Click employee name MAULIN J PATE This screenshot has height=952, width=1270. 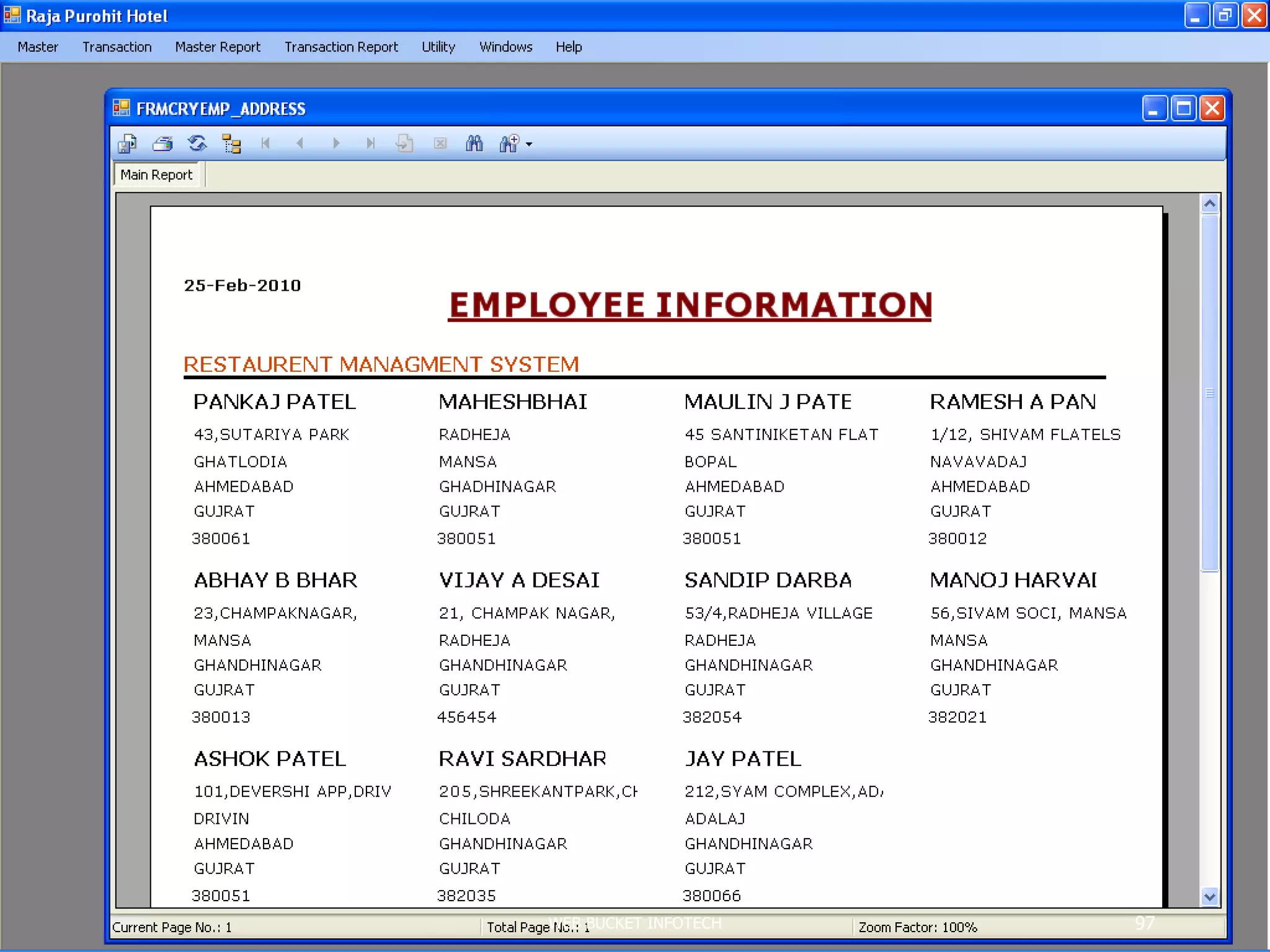768,402
